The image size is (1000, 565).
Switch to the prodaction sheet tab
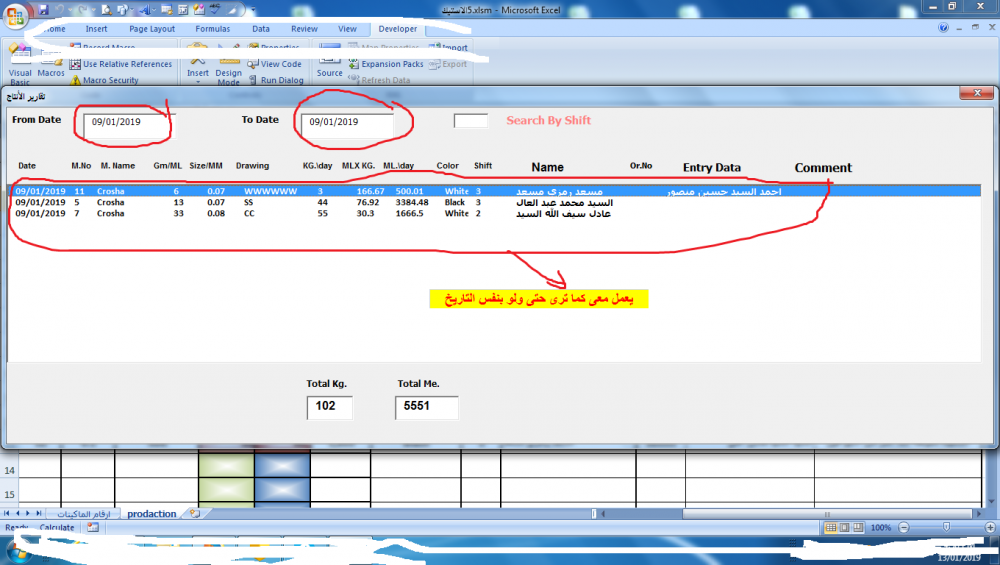point(151,514)
